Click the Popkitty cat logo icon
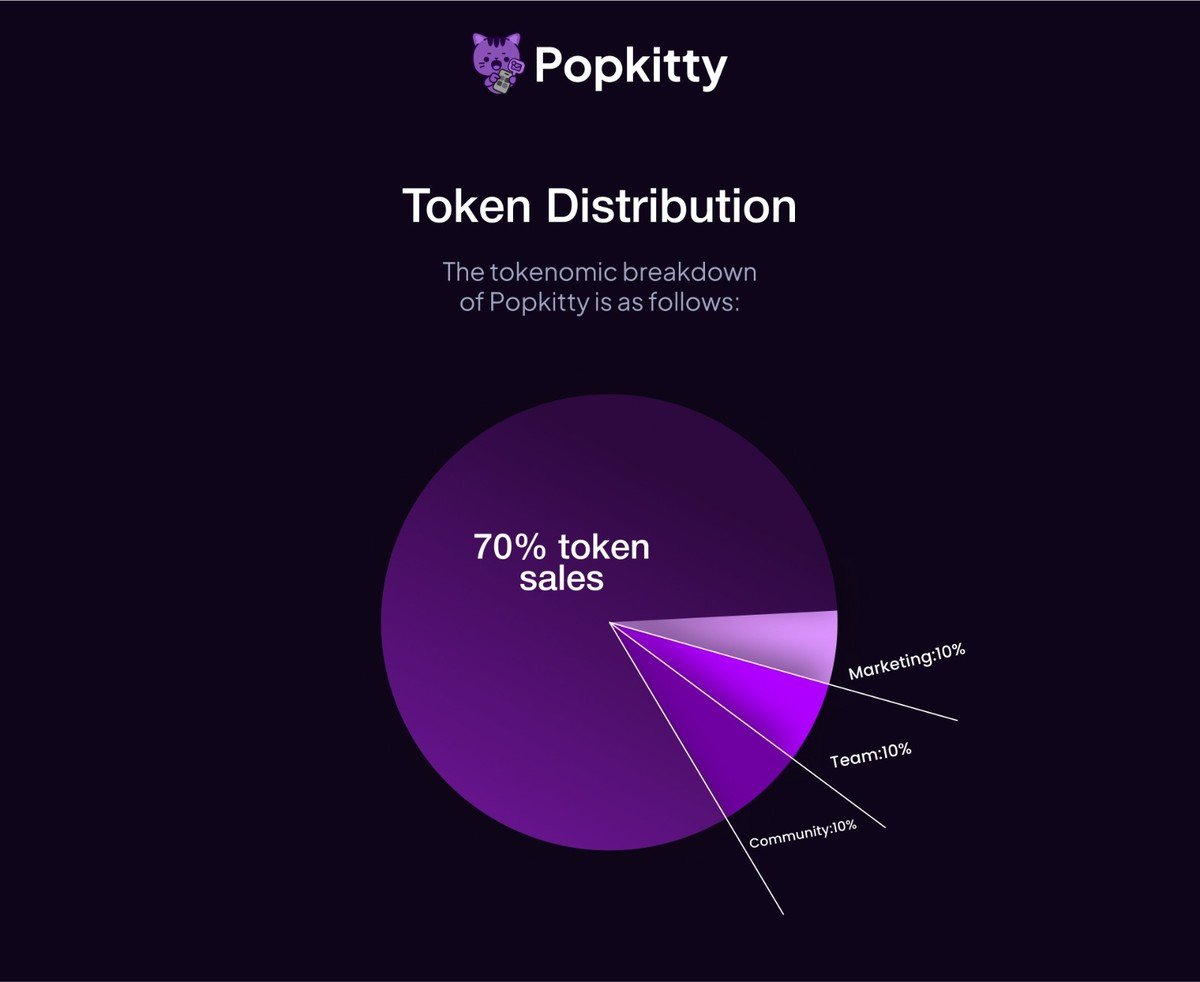 tap(498, 66)
